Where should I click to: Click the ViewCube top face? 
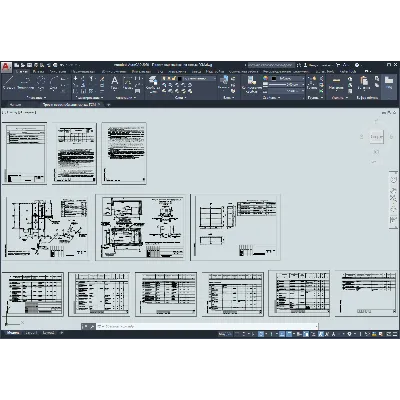click(x=376, y=137)
